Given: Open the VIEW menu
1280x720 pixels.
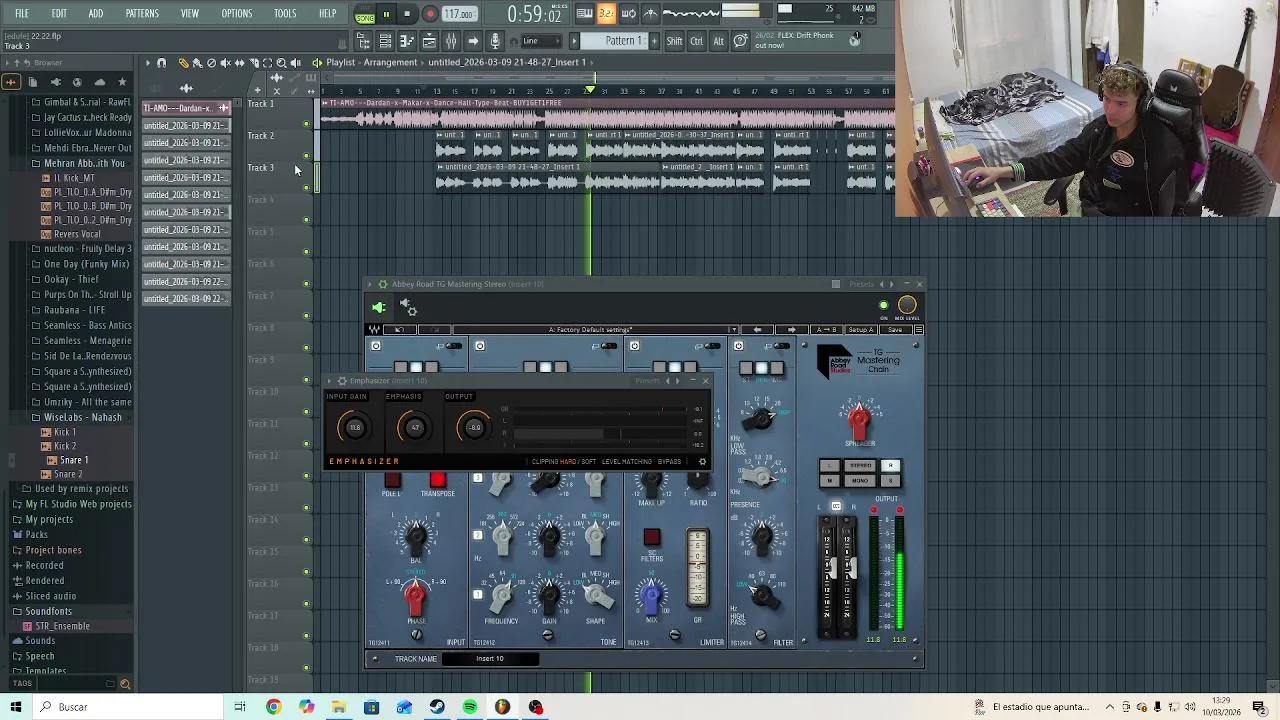Looking at the screenshot, I should click(189, 14).
